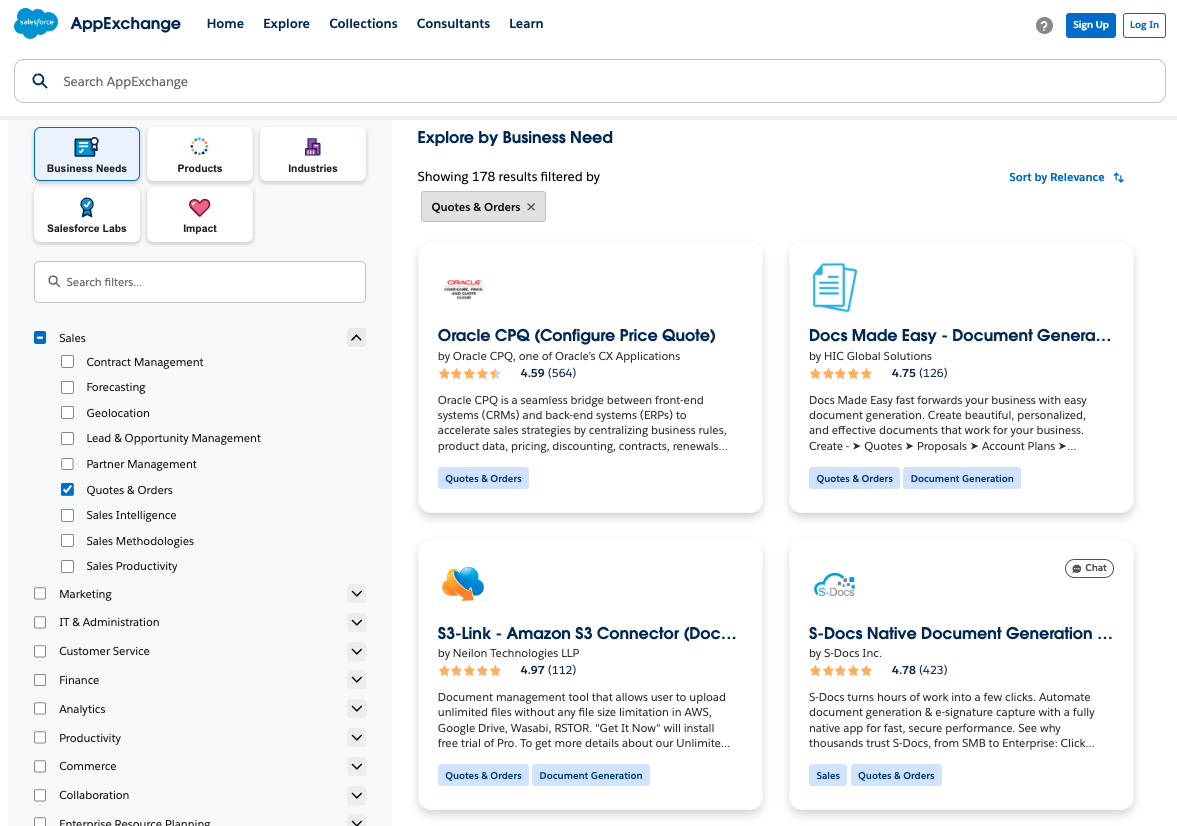Focus the Search filters field

tap(200, 282)
